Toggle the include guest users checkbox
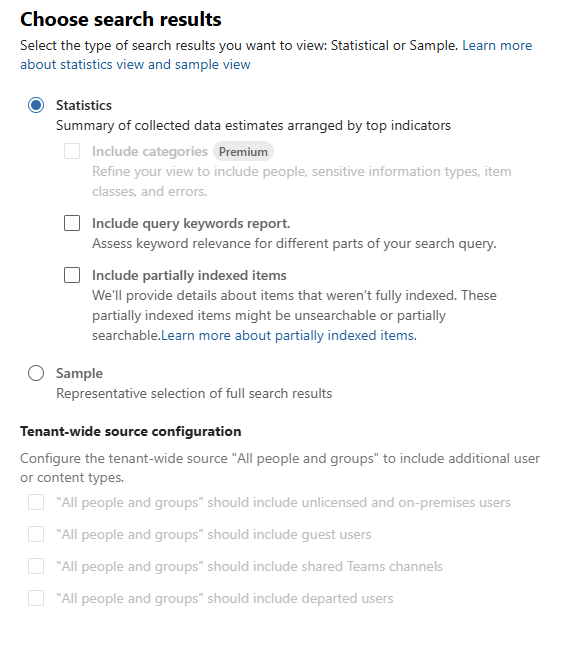Viewport: 575px width, 649px height. (36, 534)
